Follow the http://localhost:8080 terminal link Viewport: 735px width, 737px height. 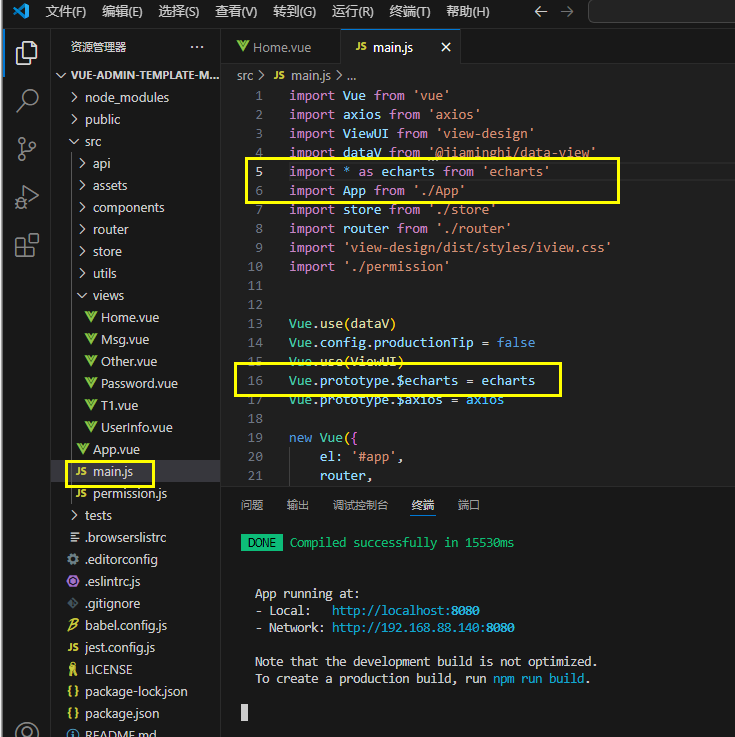pos(406,611)
